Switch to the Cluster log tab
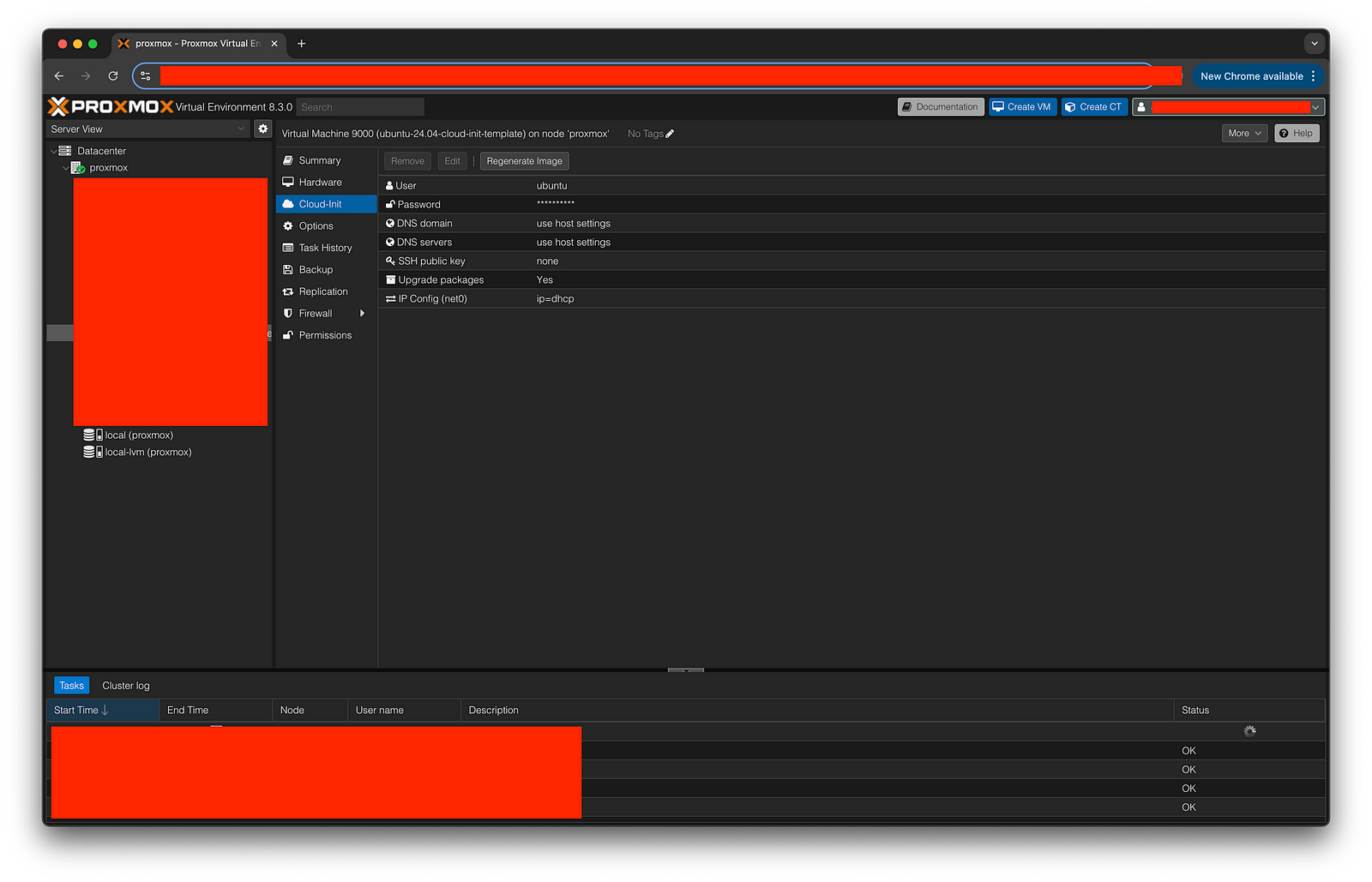This screenshot has width=1372, height=882. coord(126,686)
